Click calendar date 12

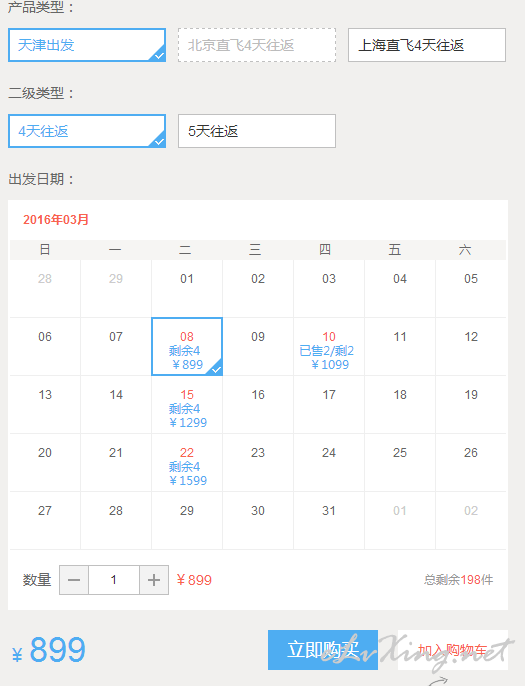[x=471, y=346]
